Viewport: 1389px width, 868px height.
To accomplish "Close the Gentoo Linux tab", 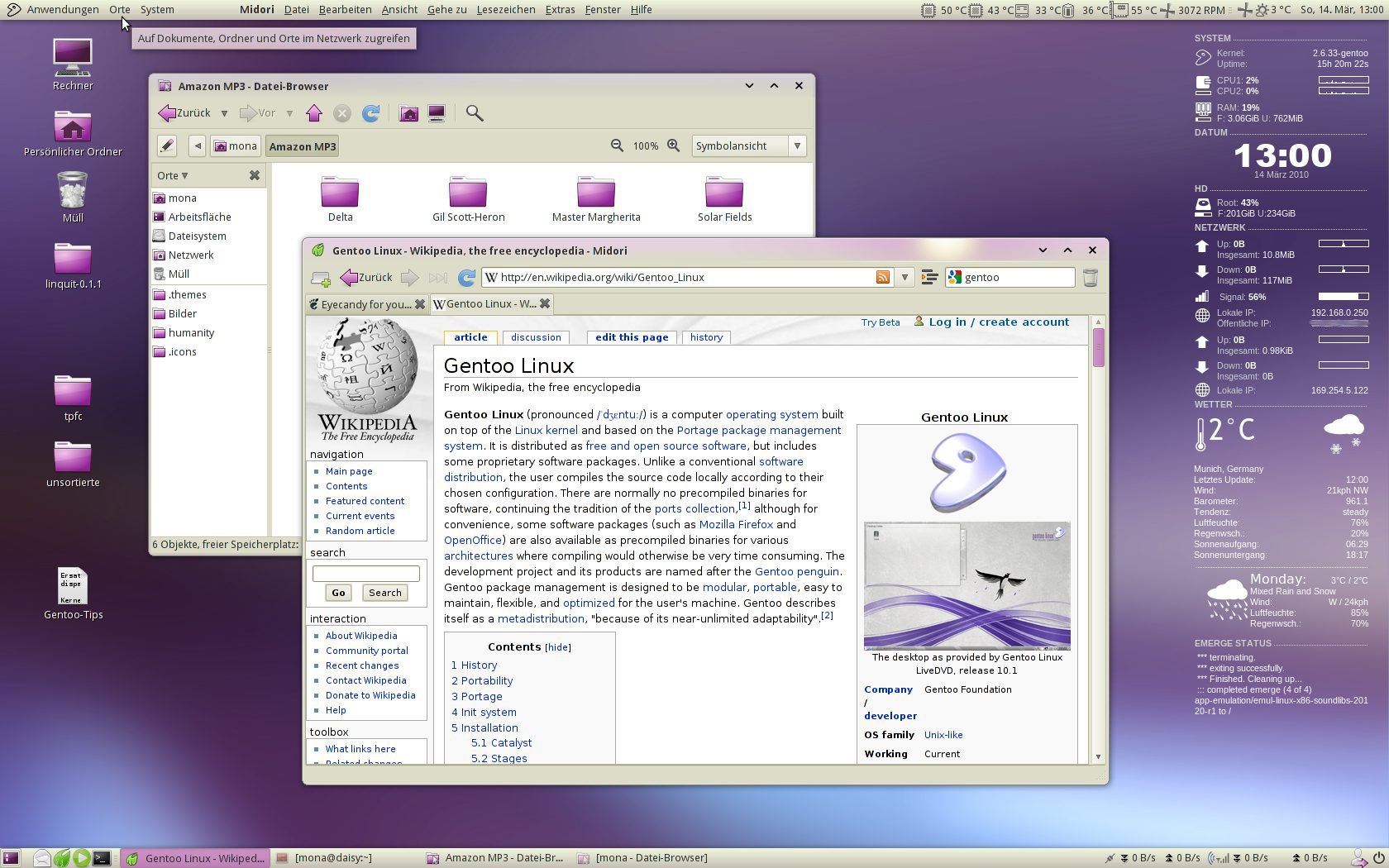I will pos(545,304).
